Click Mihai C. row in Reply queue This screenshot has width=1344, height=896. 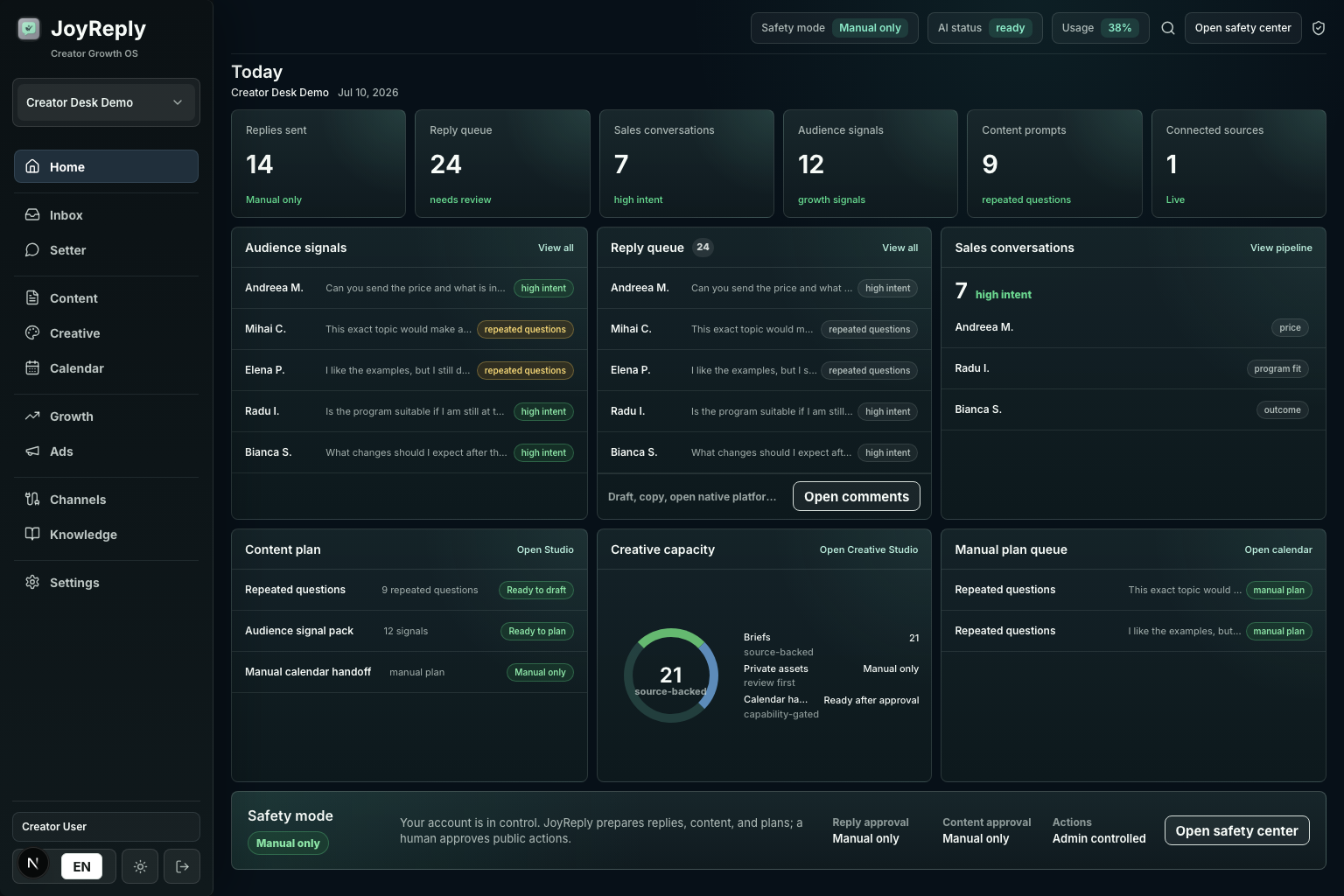pyautogui.click(x=764, y=329)
